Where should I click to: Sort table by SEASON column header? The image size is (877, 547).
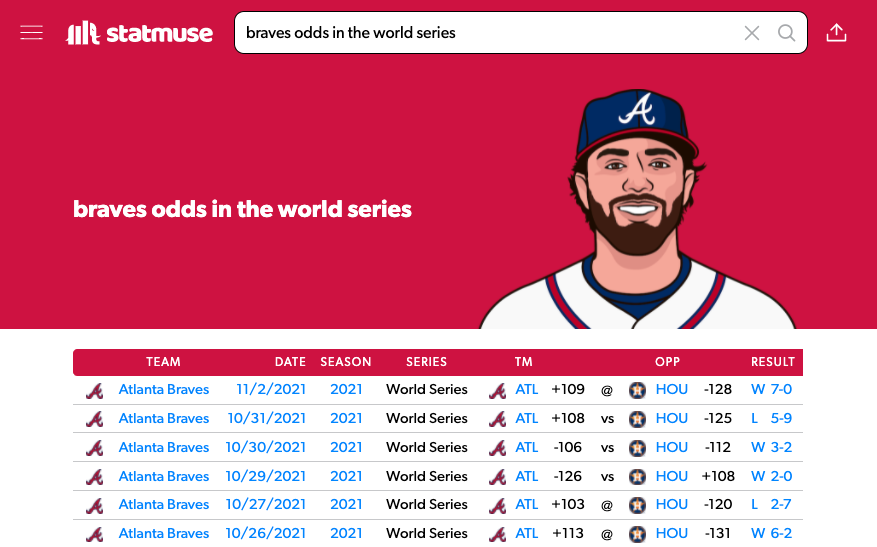pos(346,362)
